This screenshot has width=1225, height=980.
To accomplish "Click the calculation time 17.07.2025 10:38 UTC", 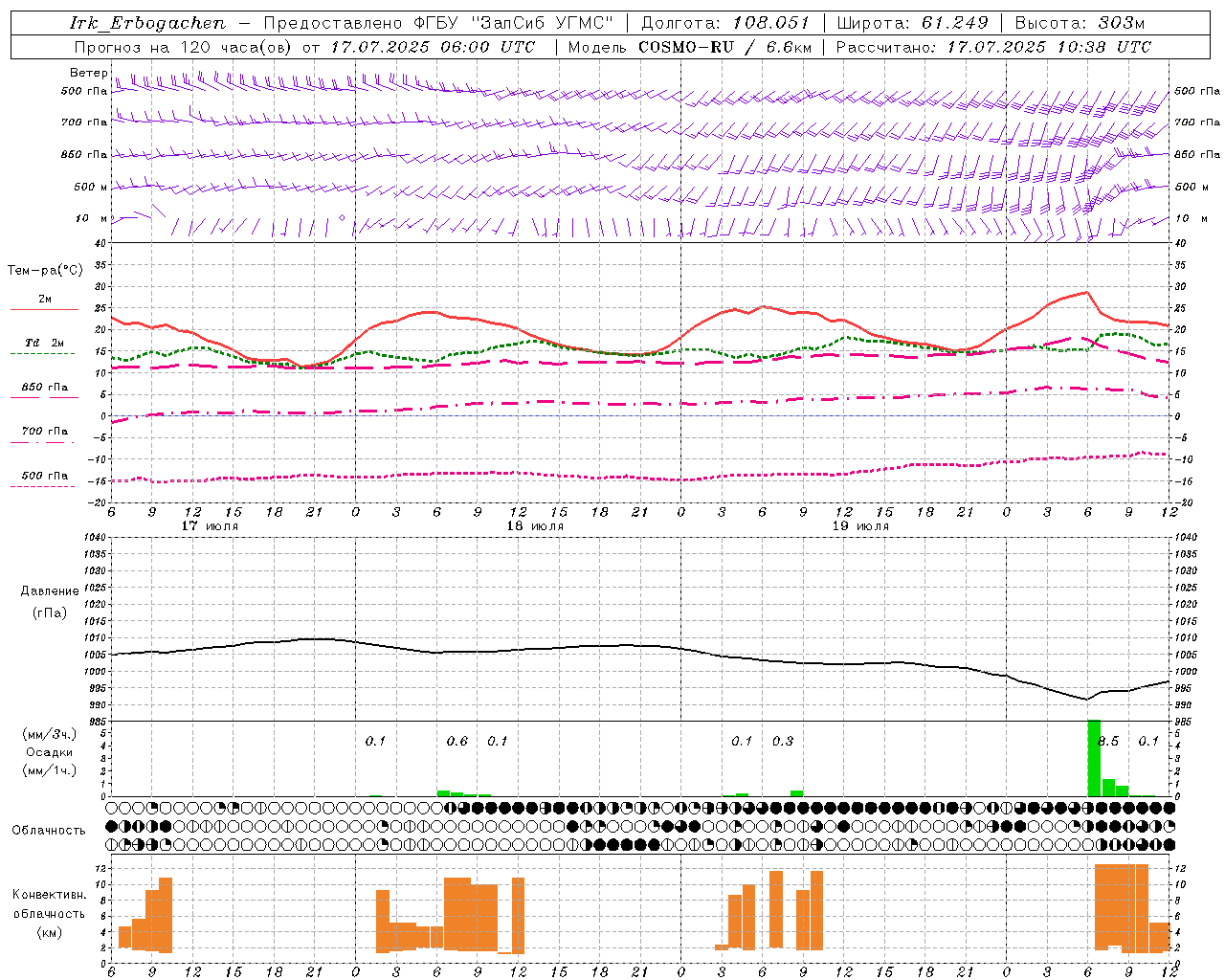I will [x=1049, y=47].
